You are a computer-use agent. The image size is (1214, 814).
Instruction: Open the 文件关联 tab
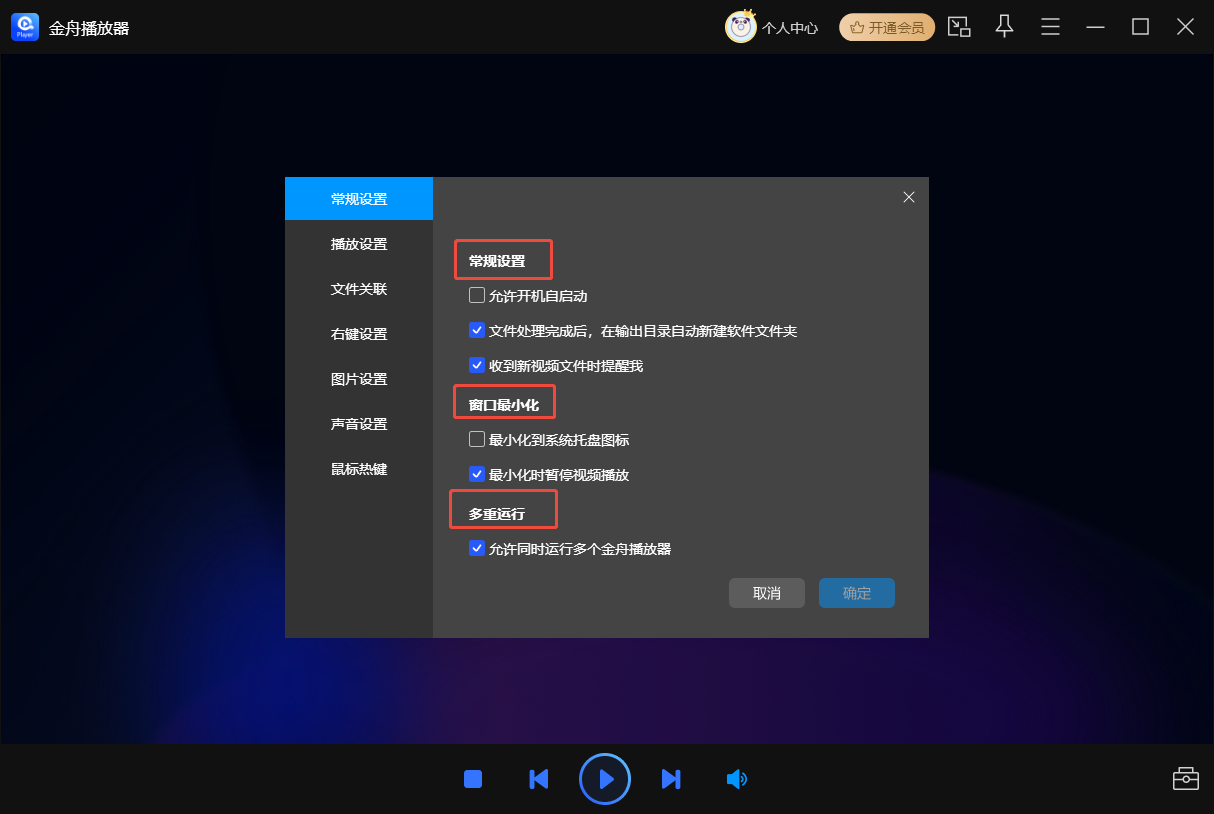(359, 289)
